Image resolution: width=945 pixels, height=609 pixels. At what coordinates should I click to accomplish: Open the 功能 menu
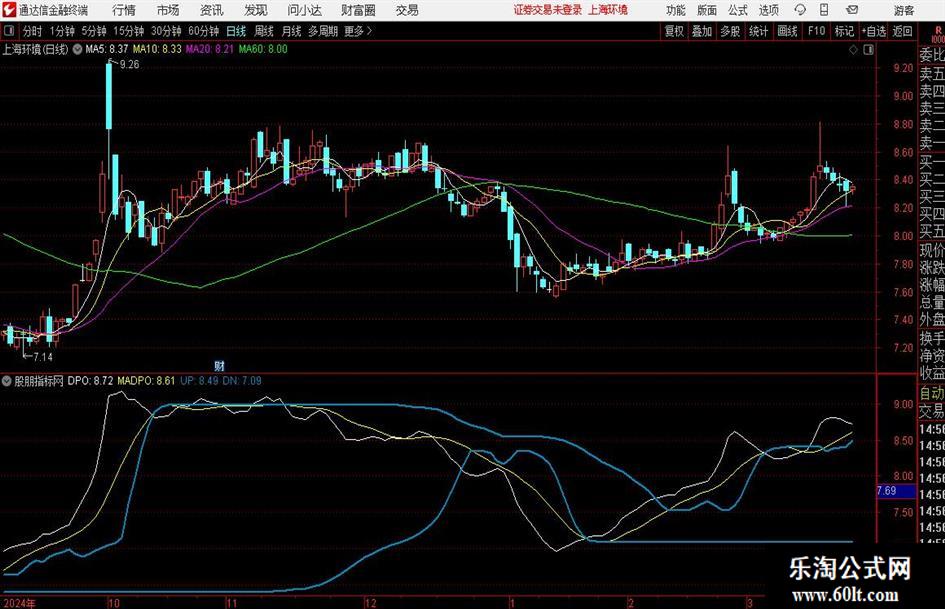[x=676, y=10]
